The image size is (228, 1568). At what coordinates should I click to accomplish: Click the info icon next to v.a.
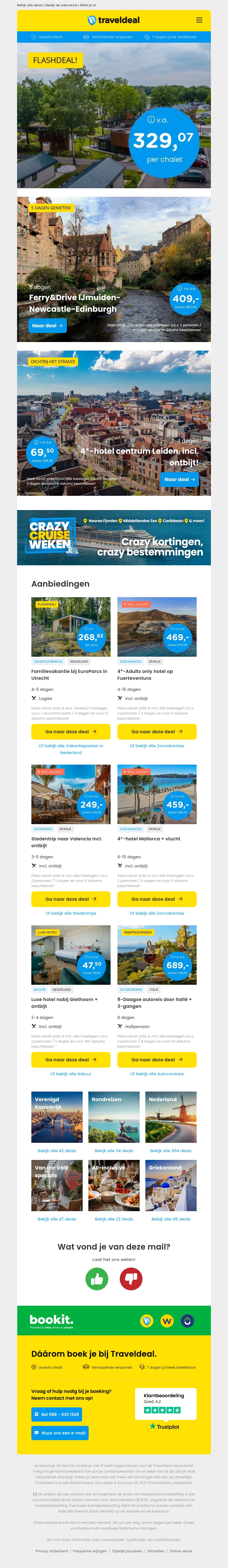point(150,120)
